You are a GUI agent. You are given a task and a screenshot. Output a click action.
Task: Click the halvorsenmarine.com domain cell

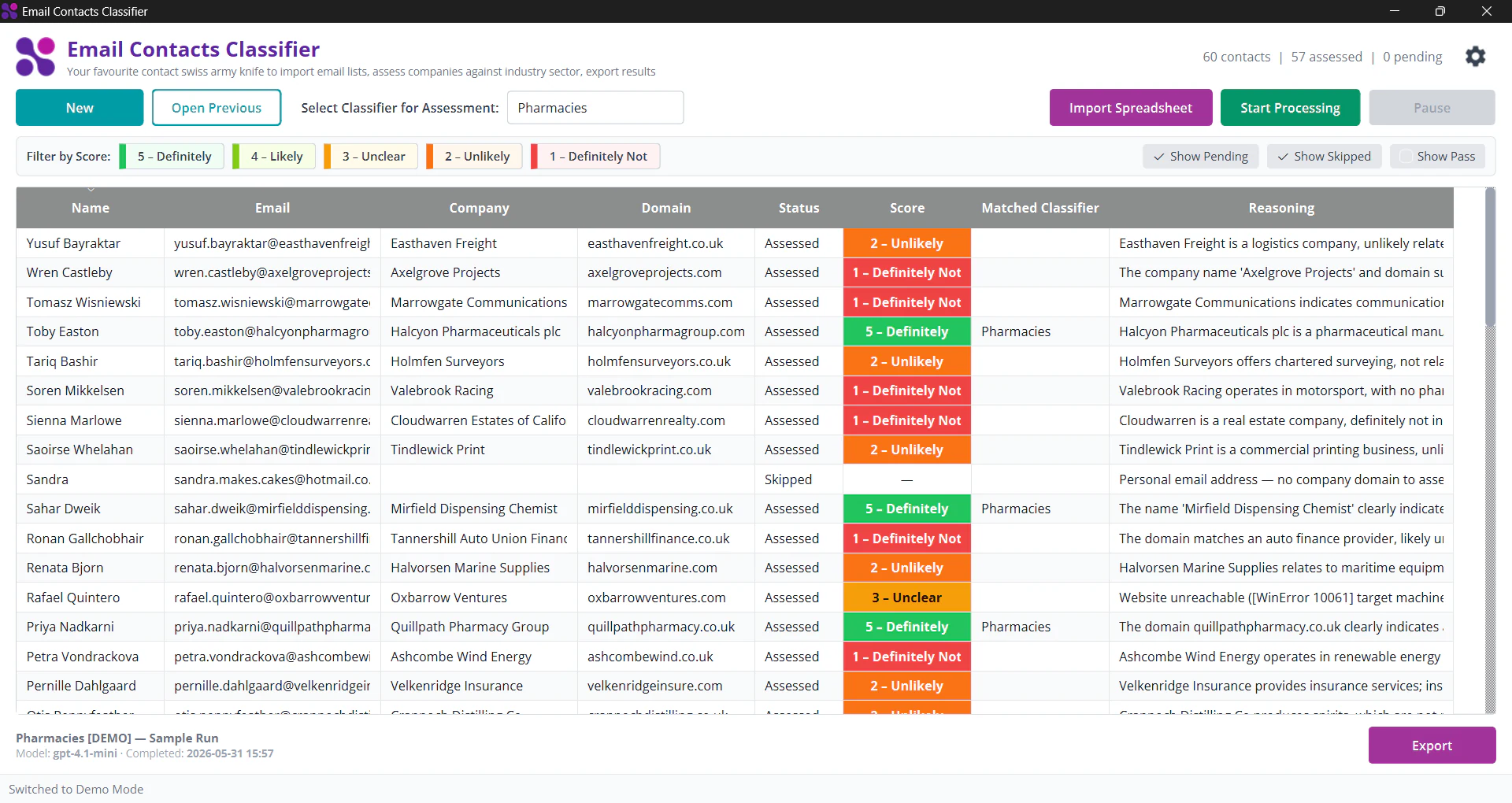[x=666, y=568]
